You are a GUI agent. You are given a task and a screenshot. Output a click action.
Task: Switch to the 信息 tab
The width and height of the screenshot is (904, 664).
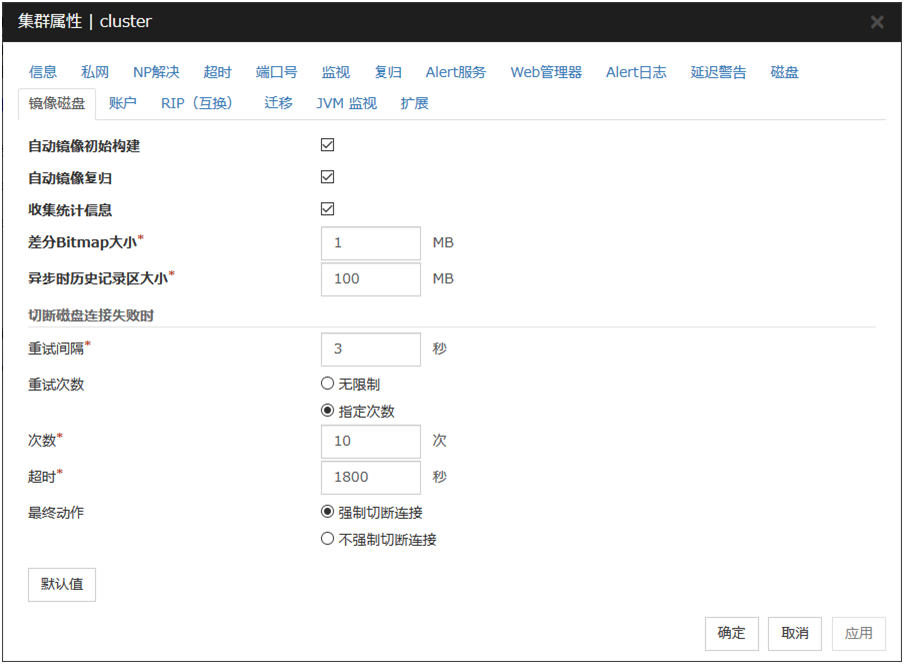(43, 72)
